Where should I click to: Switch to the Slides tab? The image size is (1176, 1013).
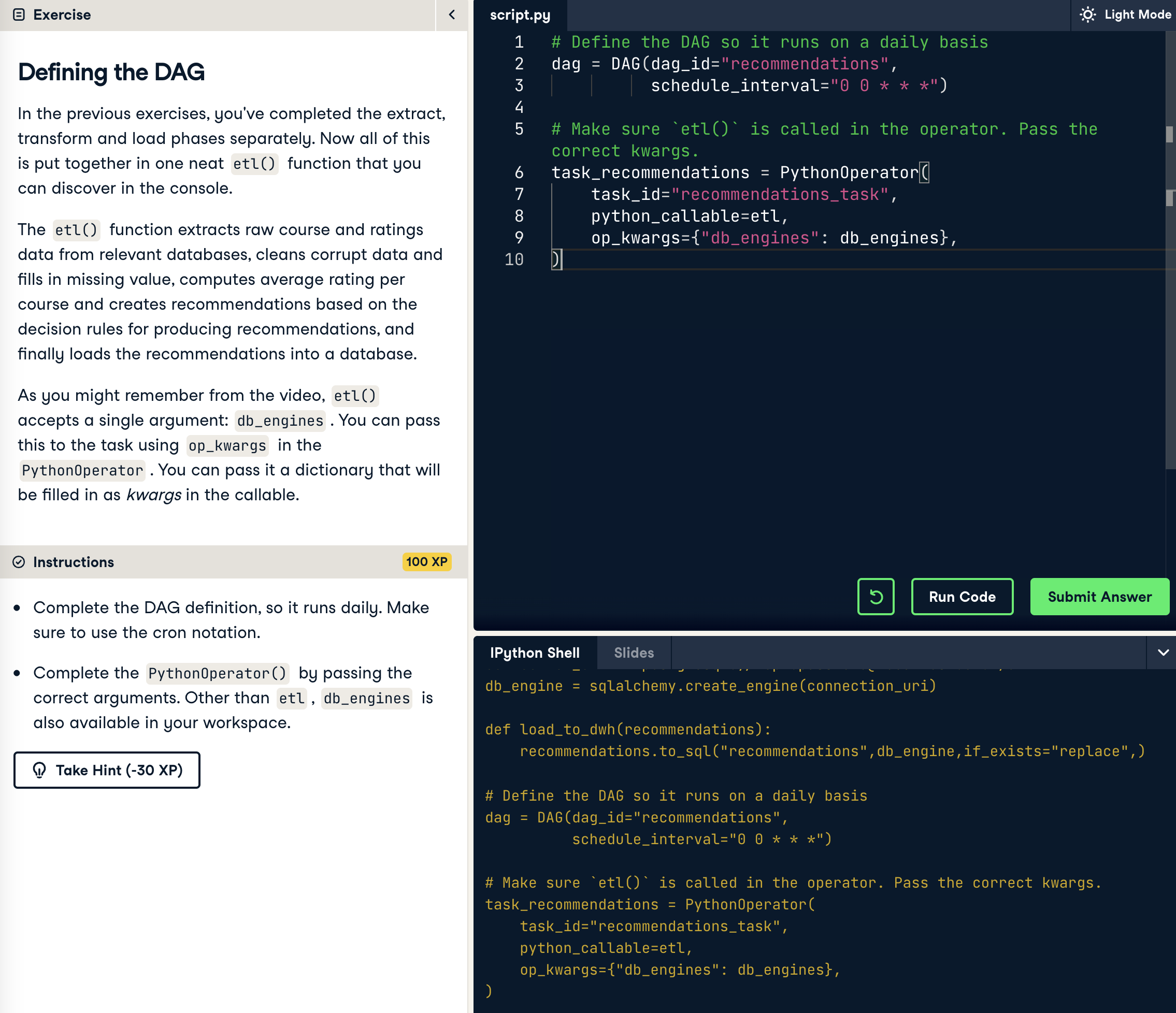pos(634,653)
